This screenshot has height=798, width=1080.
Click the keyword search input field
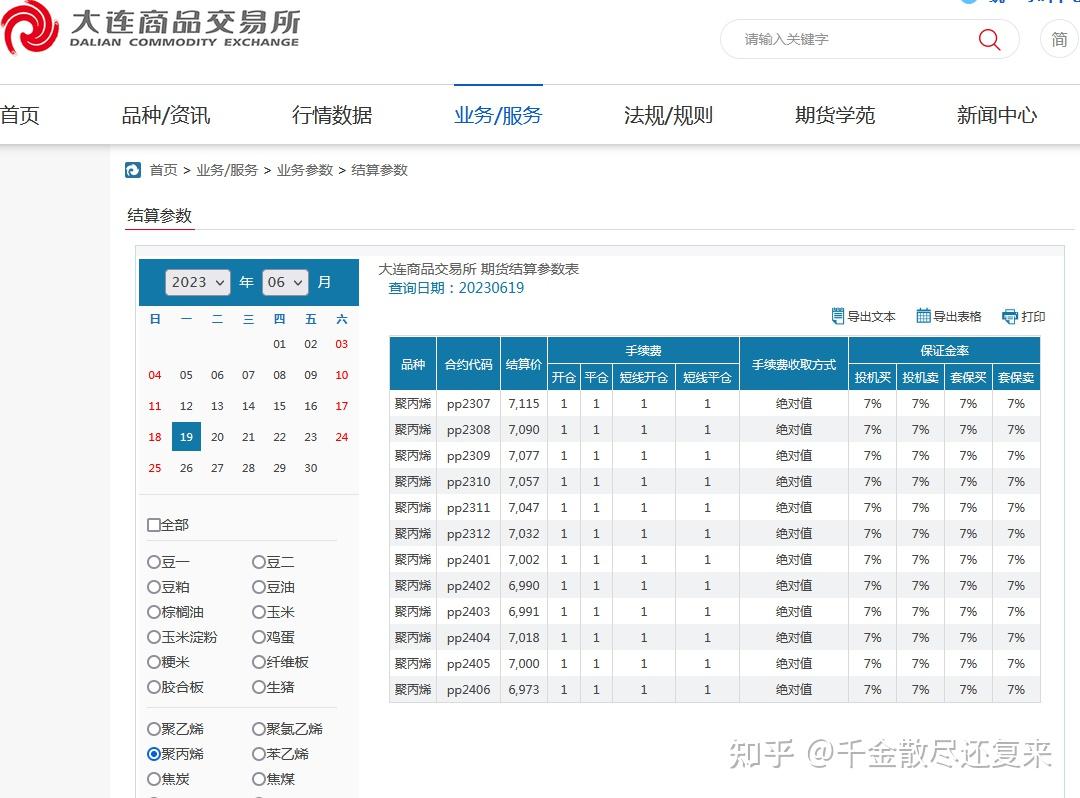pos(850,39)
